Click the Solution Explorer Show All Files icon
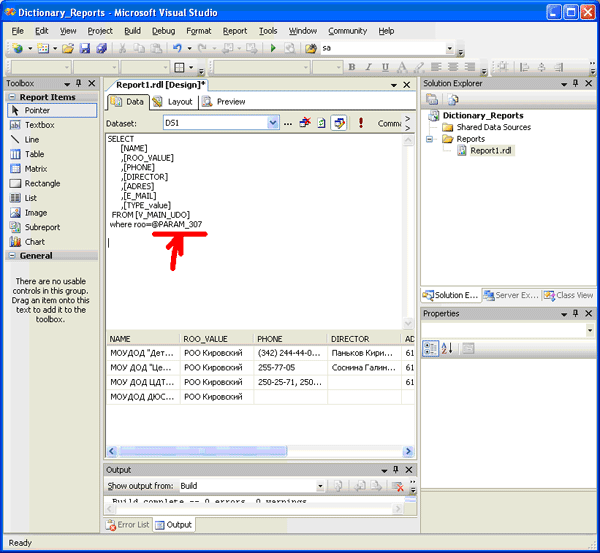Screen dimensions: 600x553 453,100
